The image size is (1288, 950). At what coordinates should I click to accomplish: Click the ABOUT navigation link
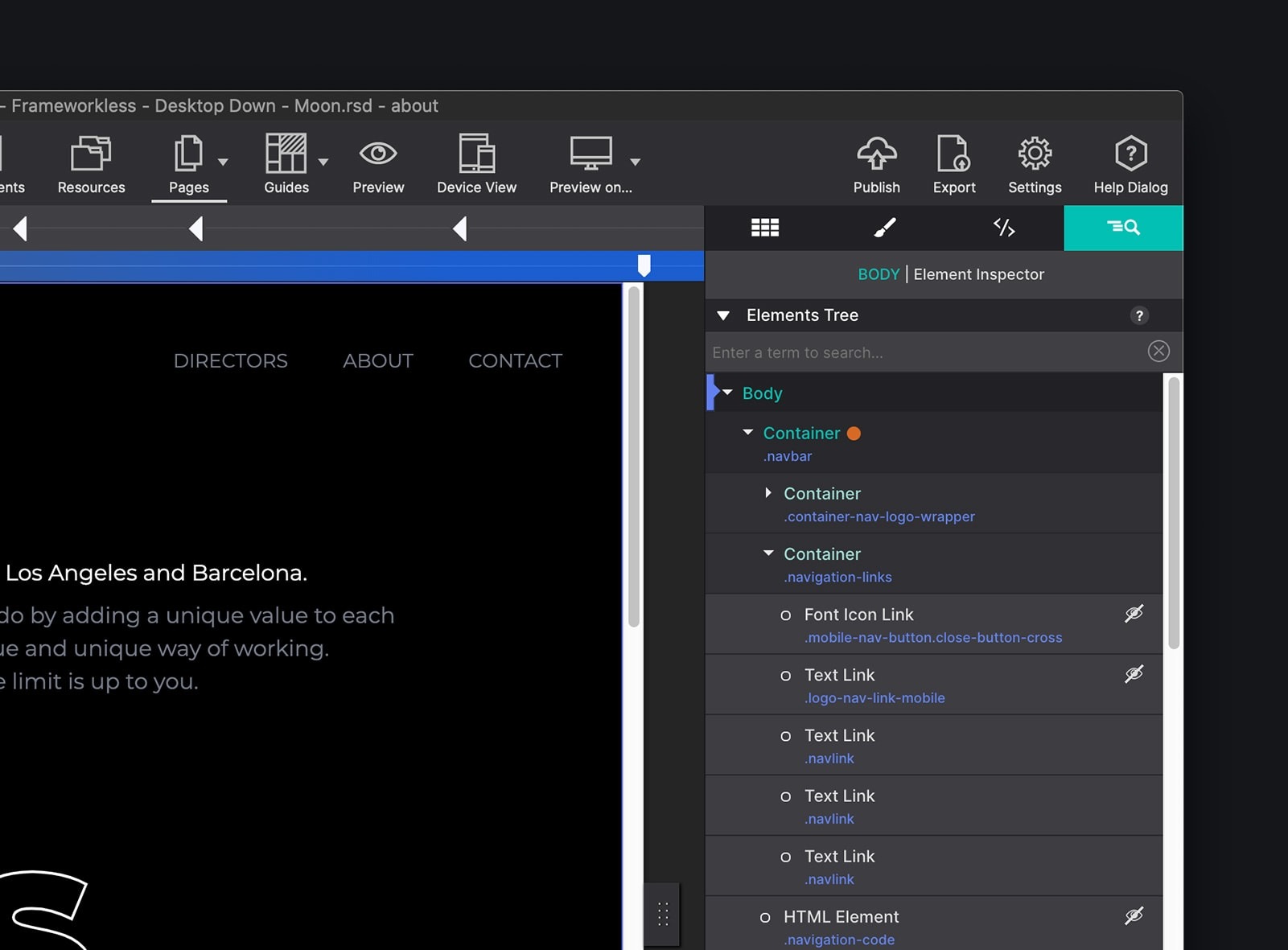point(378,361)
